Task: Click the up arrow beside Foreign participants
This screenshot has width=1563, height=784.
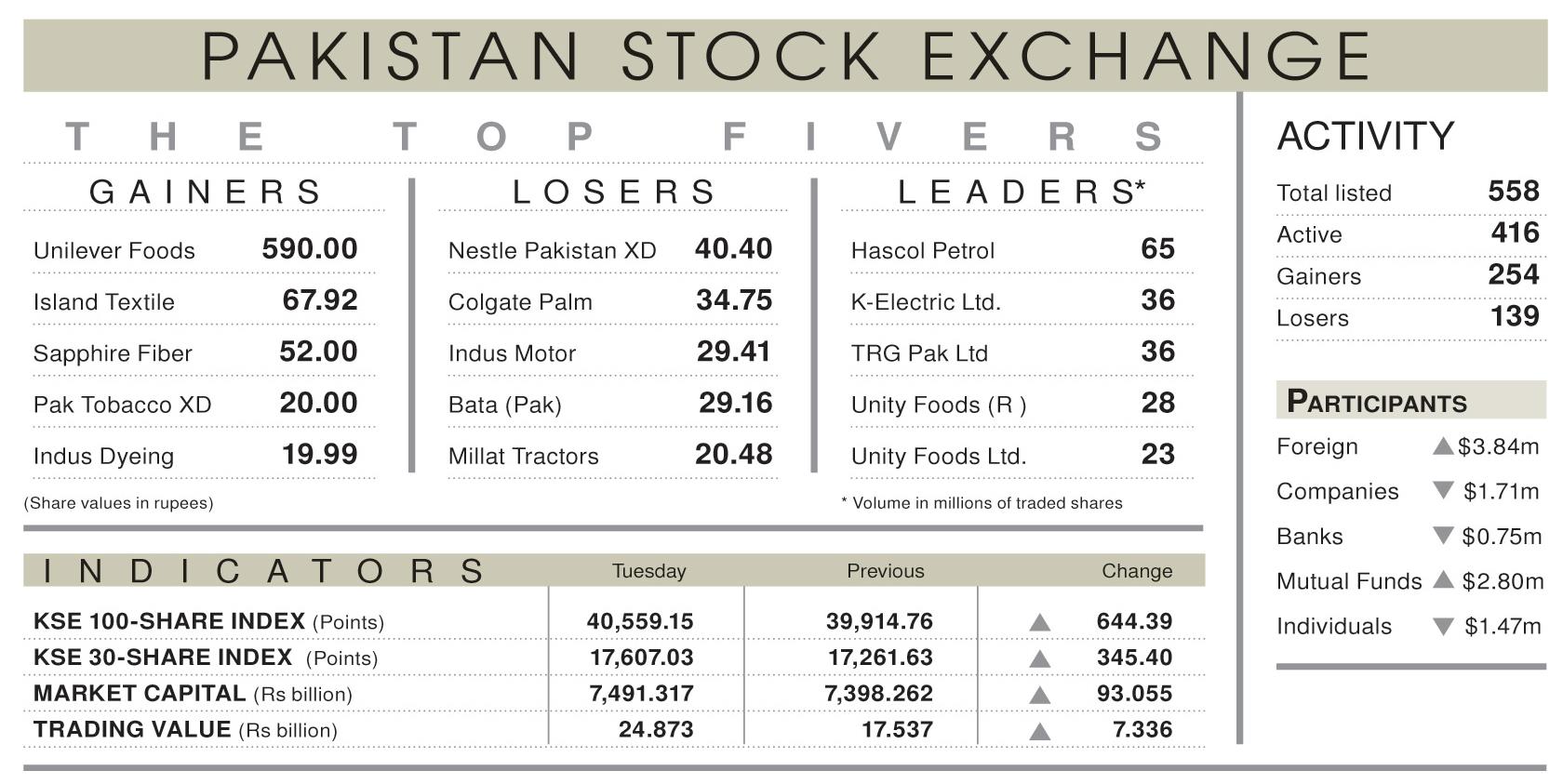Action: 1443,446
